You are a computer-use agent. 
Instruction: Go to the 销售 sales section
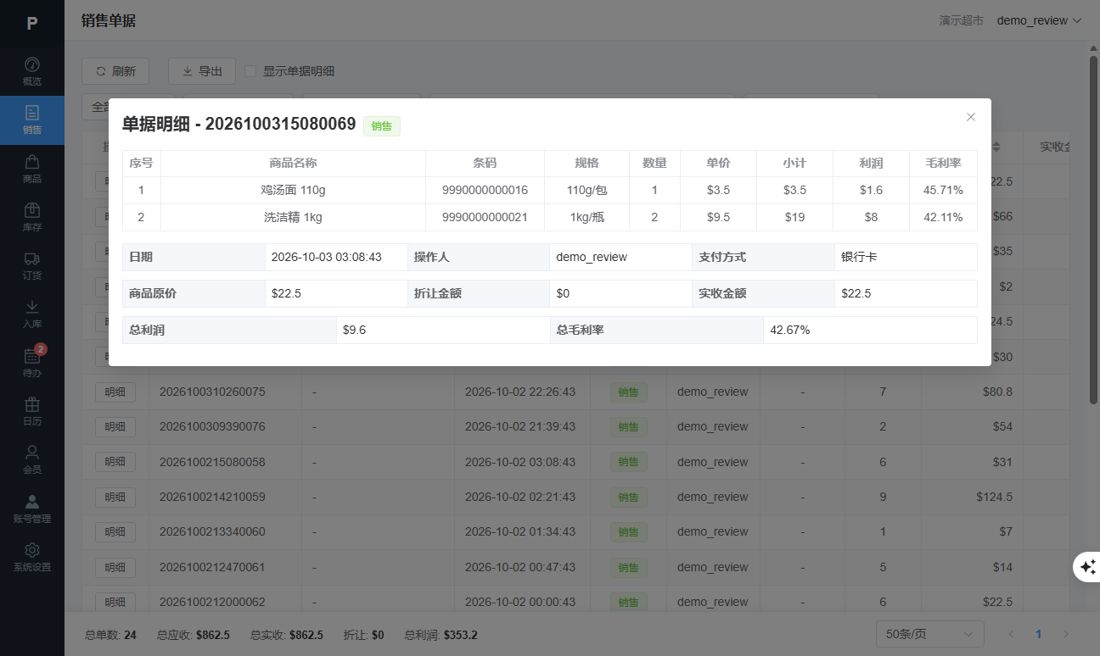click(x=32, y=120)
